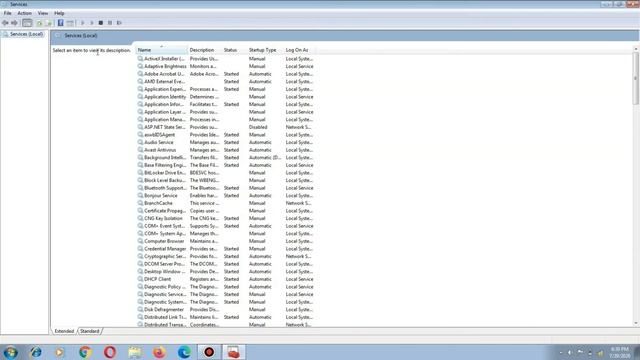Screen dimensions: 640x360
Task: Click the gear icon beside Cryptographic Services
Action: [x=140, y=256]
